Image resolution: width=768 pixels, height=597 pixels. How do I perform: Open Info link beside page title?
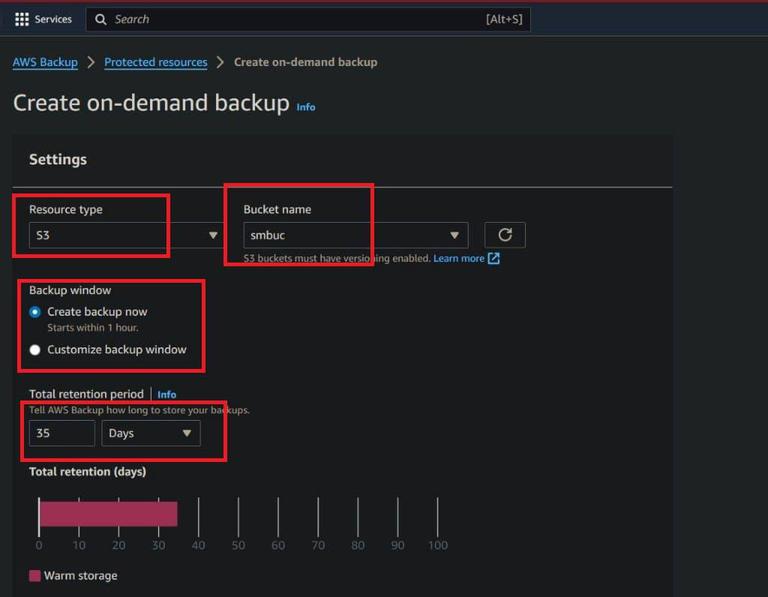click(x=306, y=107)
